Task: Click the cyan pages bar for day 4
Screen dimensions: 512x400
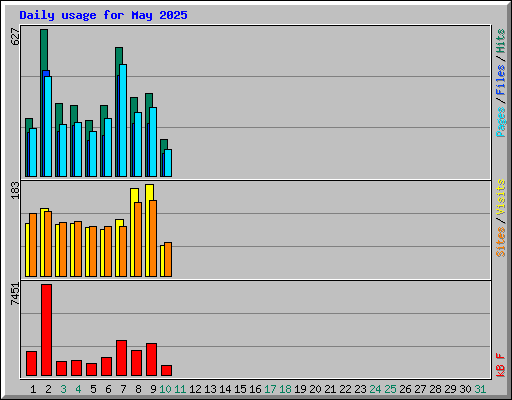Action: tap(78, 149)
